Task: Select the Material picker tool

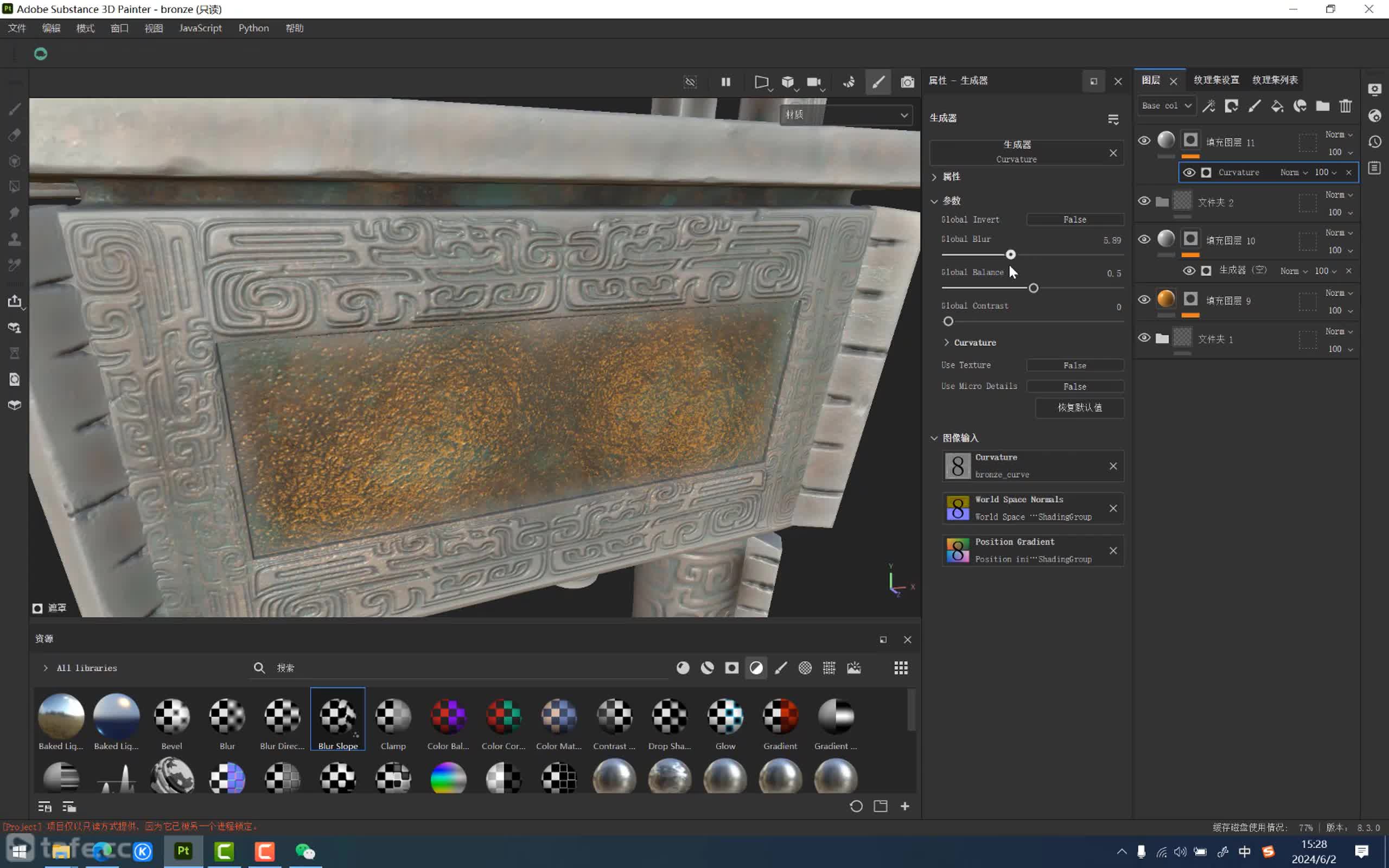Action: [x=15, y=265]
